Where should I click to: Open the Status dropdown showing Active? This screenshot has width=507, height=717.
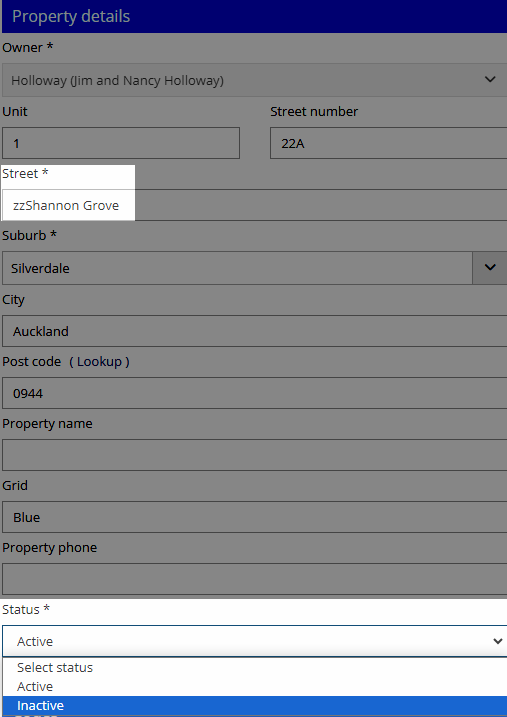(x=254, y=641)
